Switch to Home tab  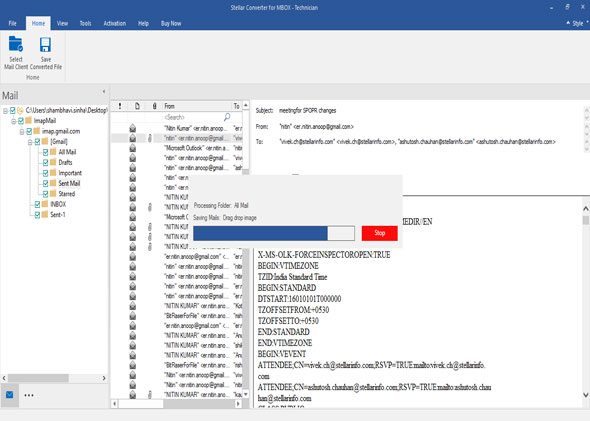pyautogui.click(x=38, y=23)
